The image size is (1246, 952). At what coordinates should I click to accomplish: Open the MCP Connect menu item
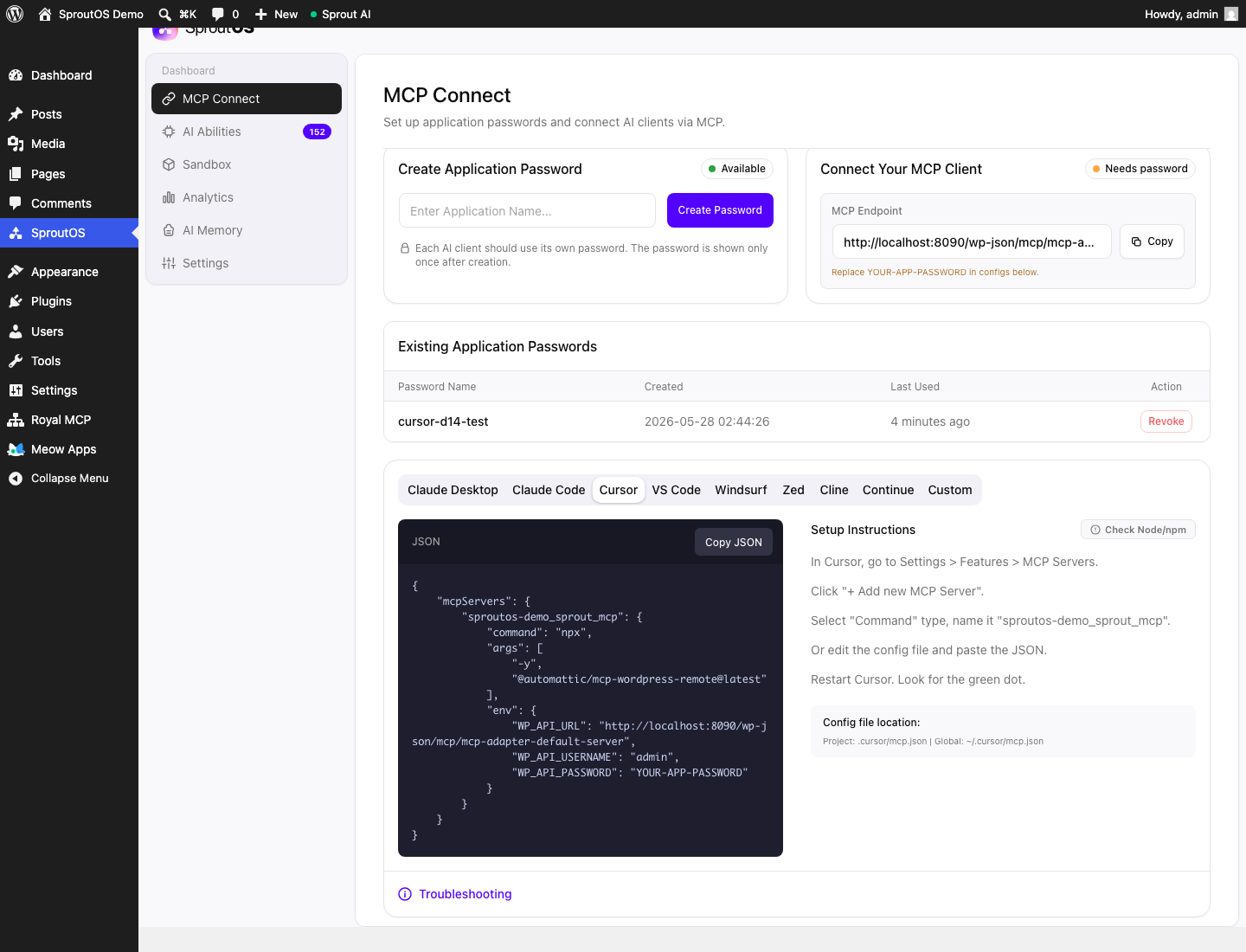[247, 99]
